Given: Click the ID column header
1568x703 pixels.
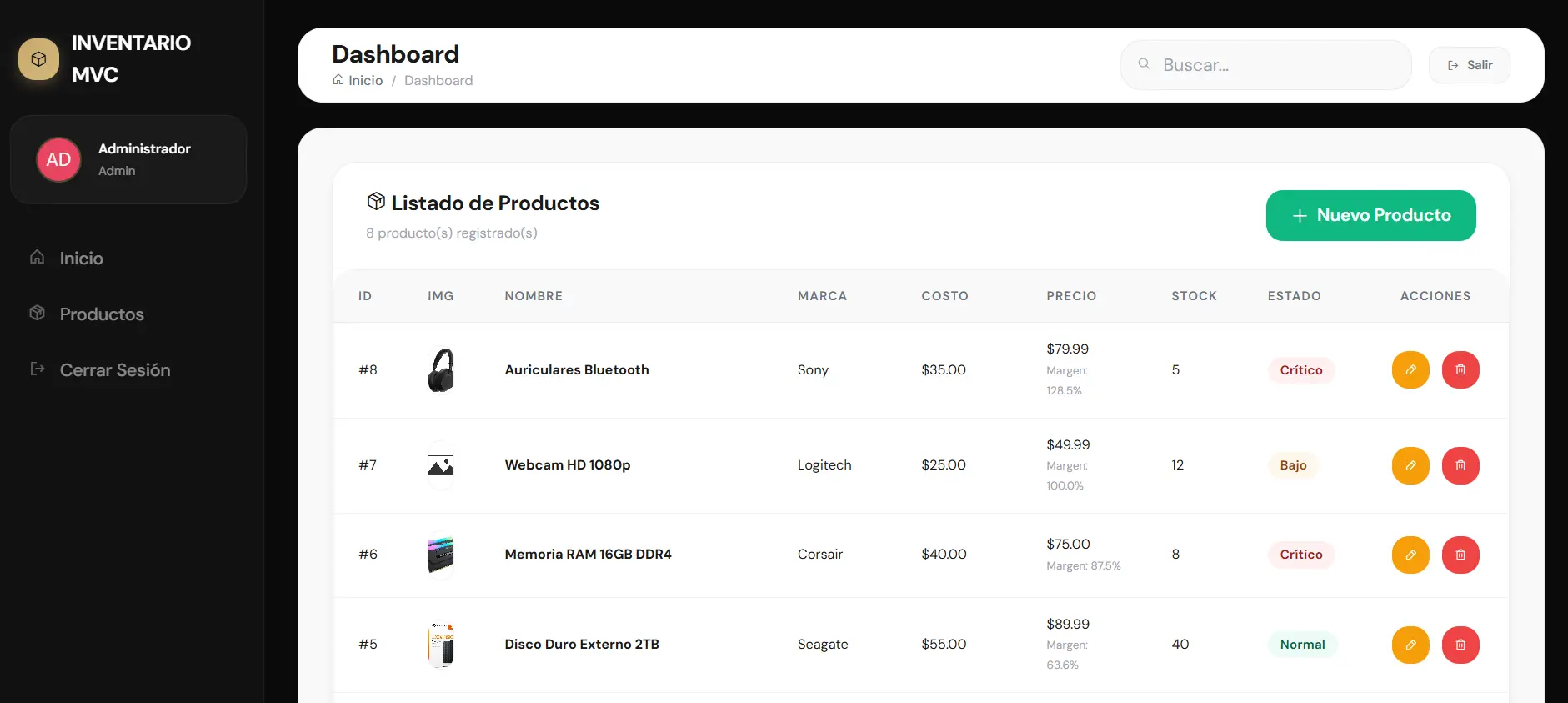Looking at the screenshot, I should (x=365, y=296).
